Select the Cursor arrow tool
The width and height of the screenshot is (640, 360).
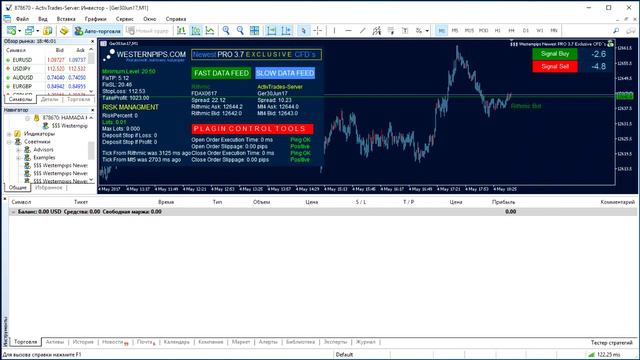[303, 31]
